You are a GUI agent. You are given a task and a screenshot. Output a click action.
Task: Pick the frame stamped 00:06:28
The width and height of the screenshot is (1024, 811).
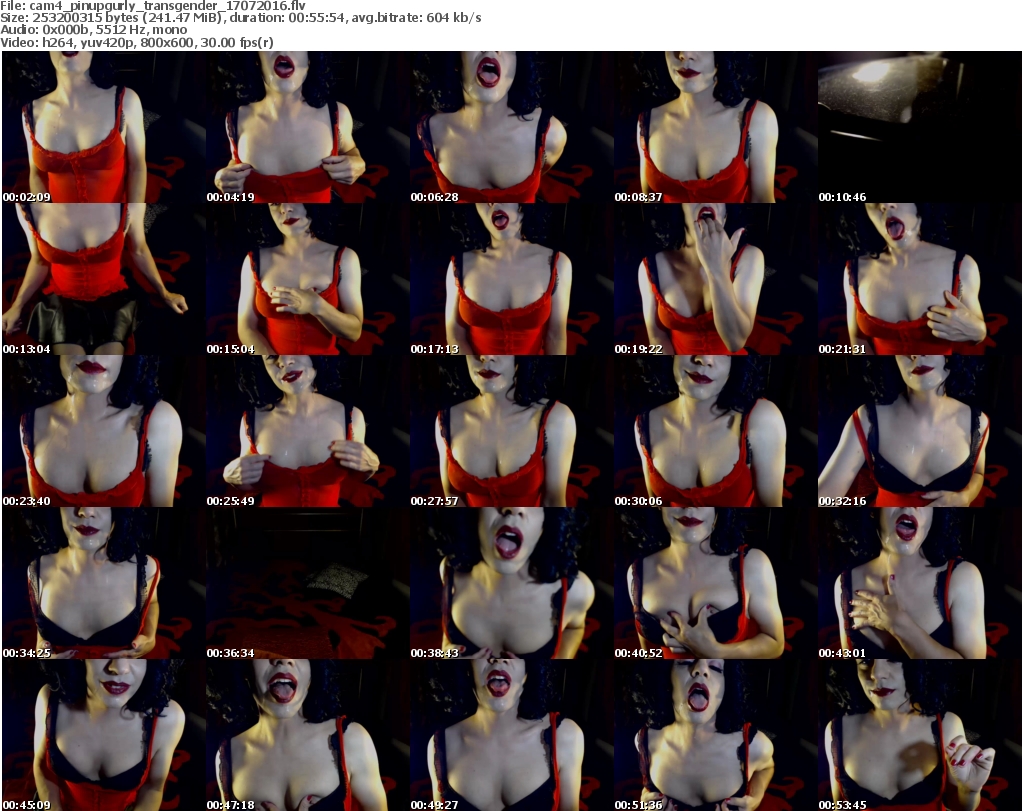pos(511,127)
